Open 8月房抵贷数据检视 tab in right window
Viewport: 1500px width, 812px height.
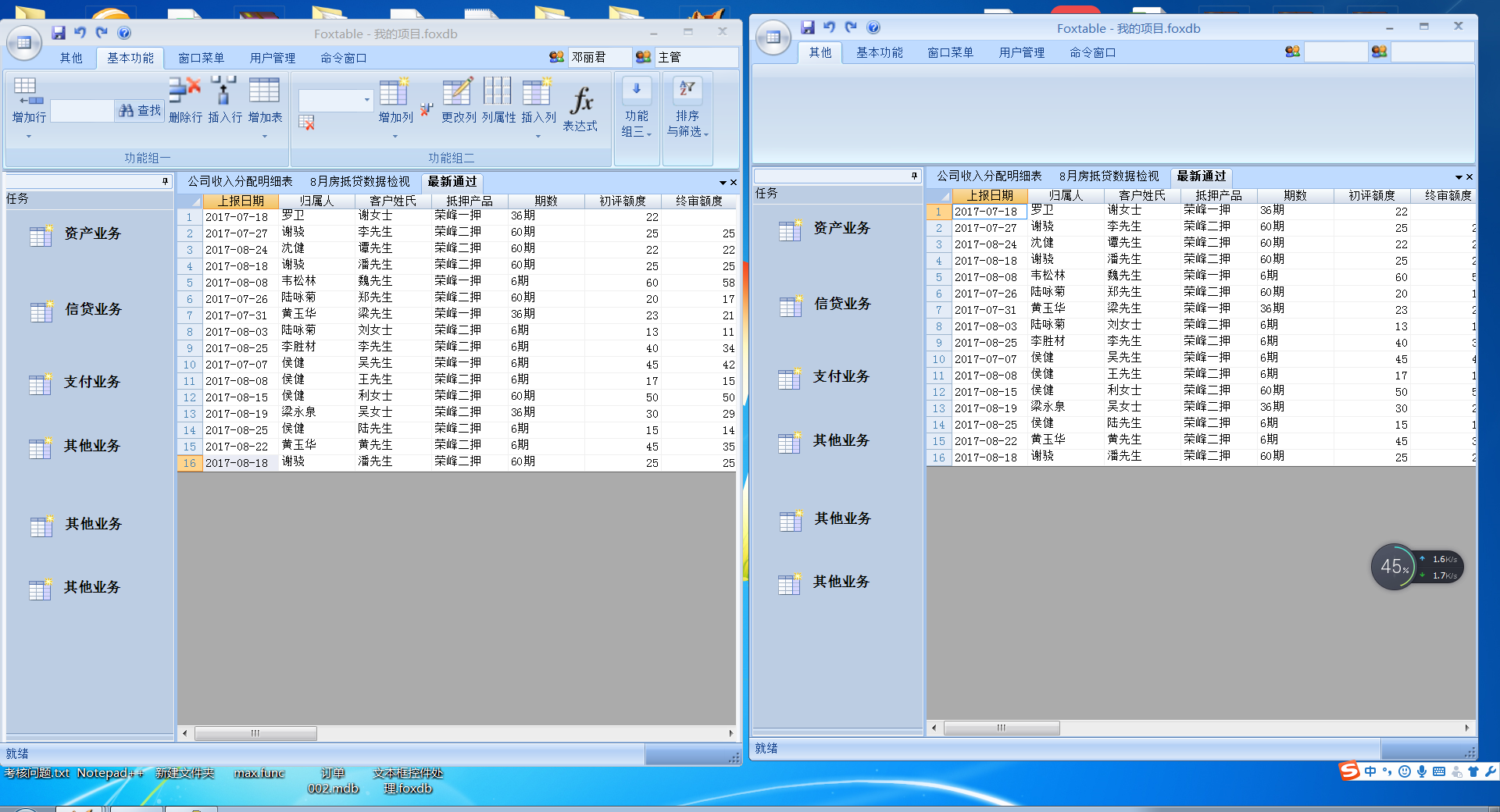point(1109,176)
